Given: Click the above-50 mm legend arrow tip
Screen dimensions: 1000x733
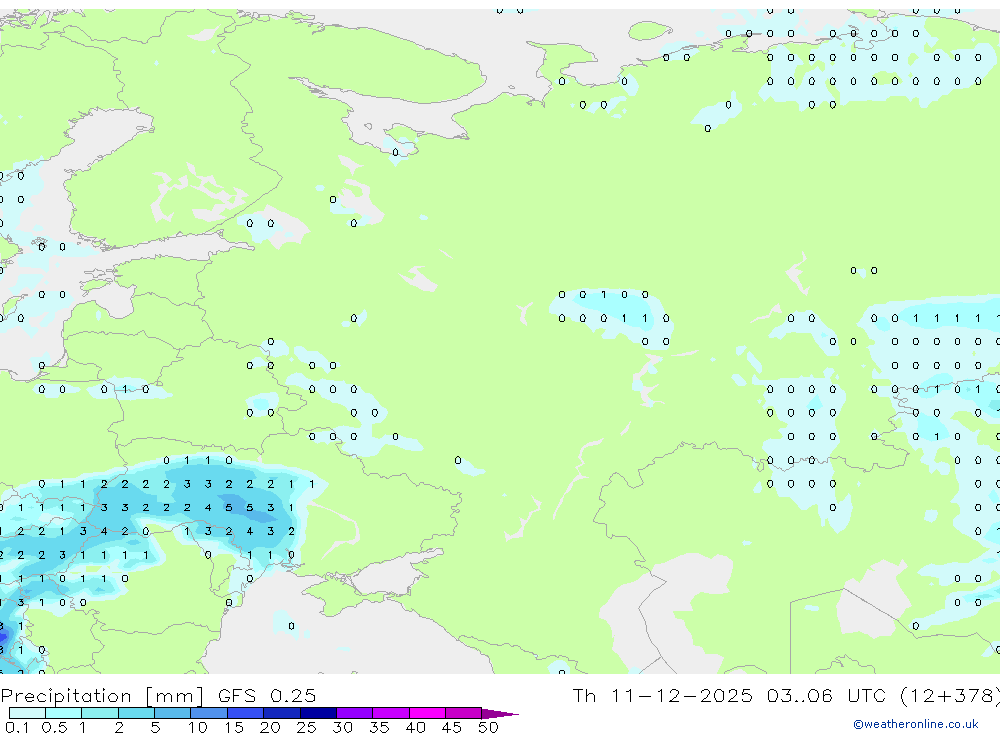Looking at the screenshot, I should click(500, 713).
